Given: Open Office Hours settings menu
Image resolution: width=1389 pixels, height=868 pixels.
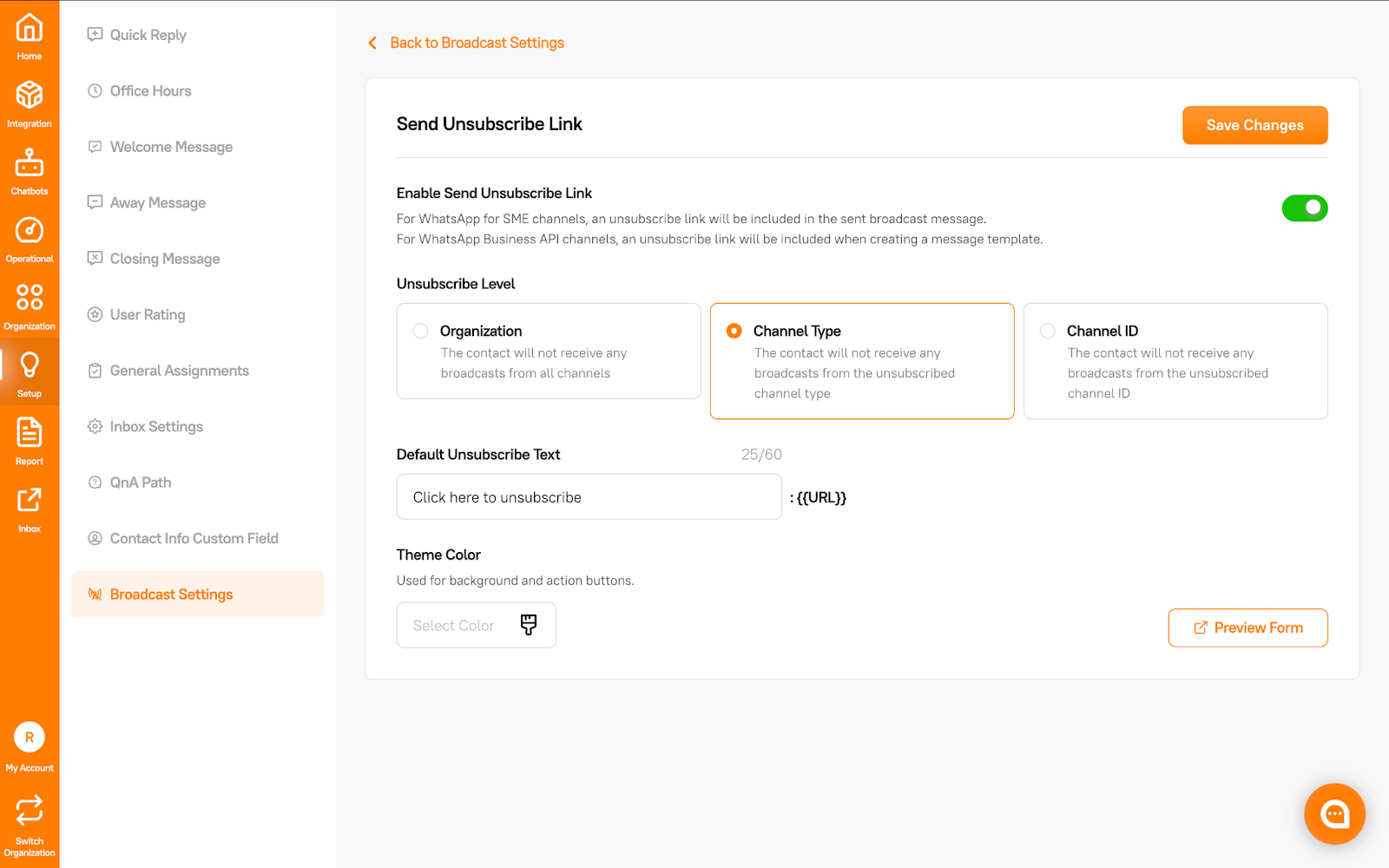Looking at the screenshot, I should [198, 91].
